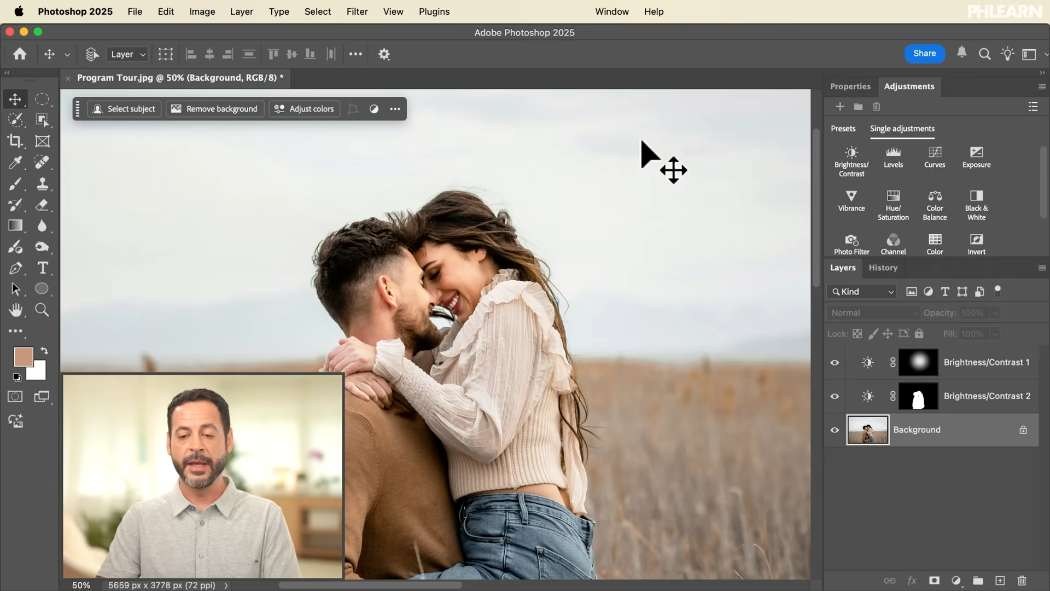Image resolution: width=1050 pixels, height=591 pixels.
Task: Switch to the Properties tab
Action: (850, 86)
